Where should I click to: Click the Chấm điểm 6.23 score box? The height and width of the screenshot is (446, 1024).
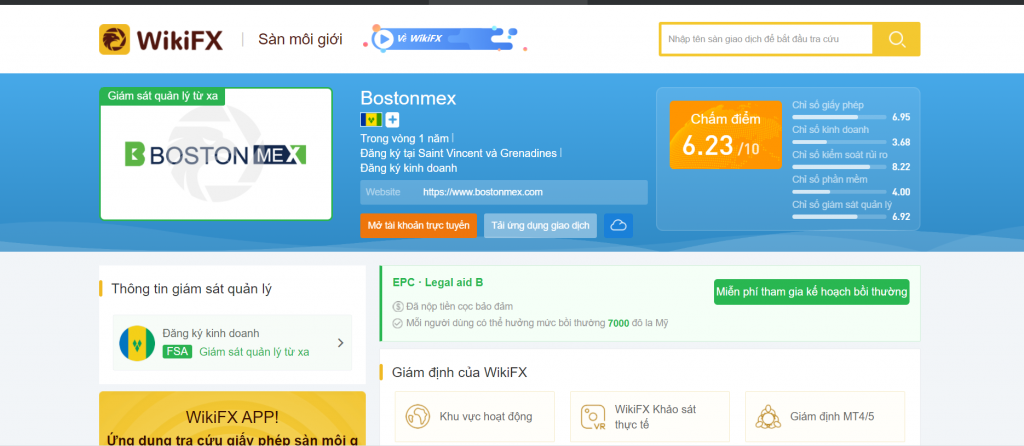(726, 135)
